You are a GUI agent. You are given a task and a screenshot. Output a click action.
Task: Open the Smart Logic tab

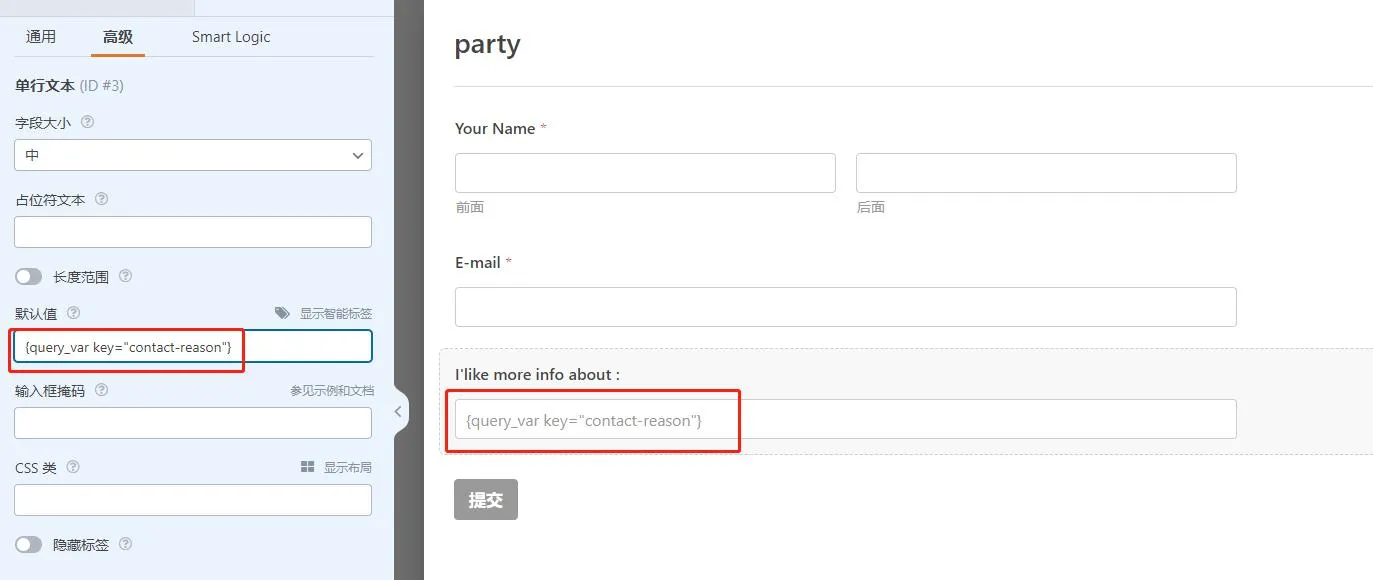coord(231,37)
